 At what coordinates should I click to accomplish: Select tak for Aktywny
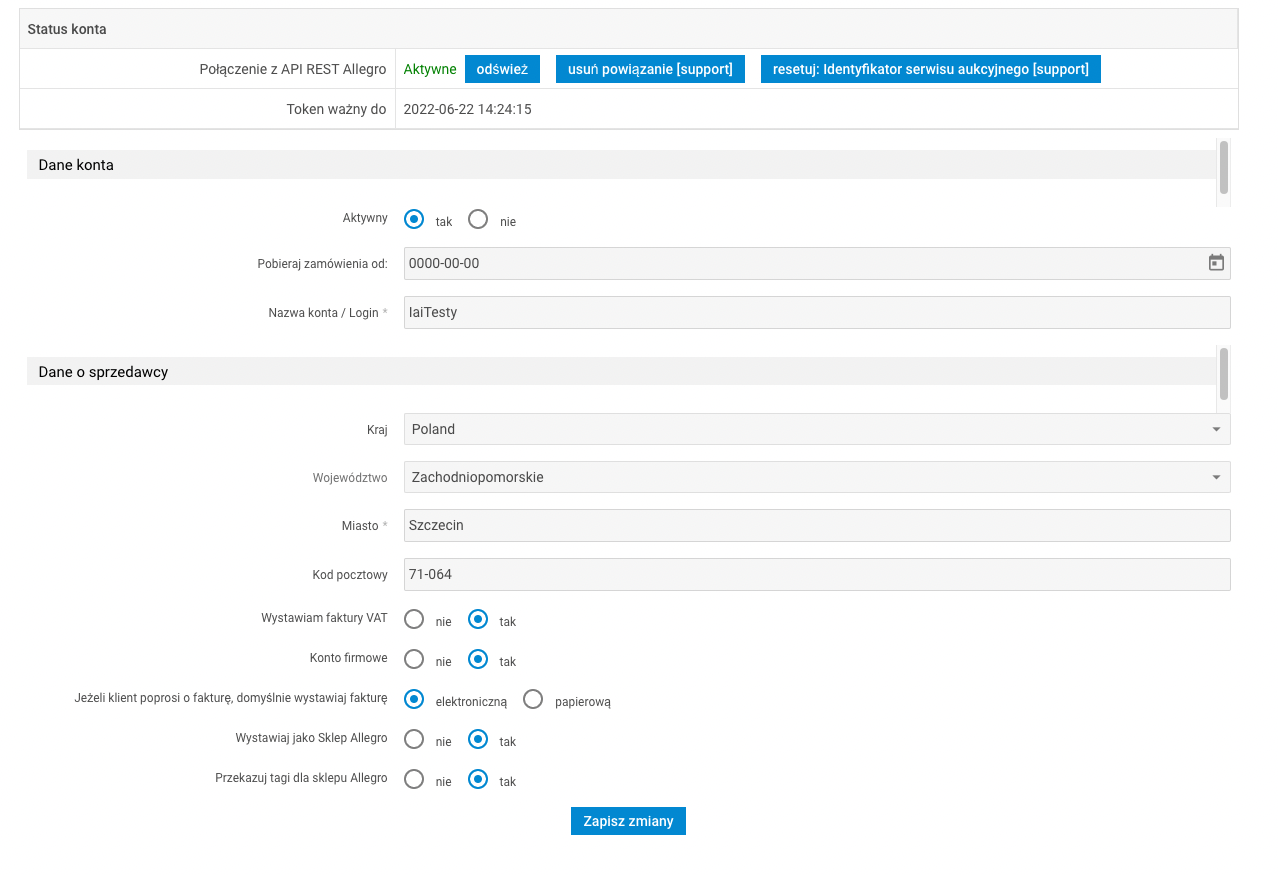[x=414, y=219]
